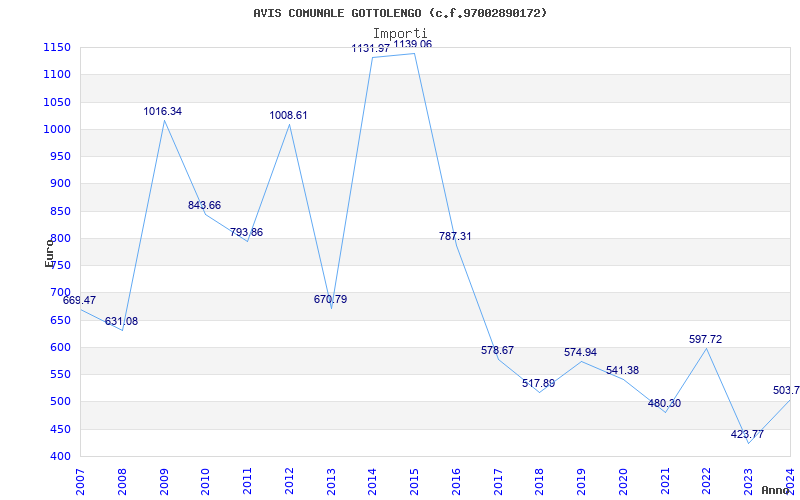Click the 423.77 minimum value label
This screenshot has width=800, height=500.
pyautogui.click(x=747, y=435)
